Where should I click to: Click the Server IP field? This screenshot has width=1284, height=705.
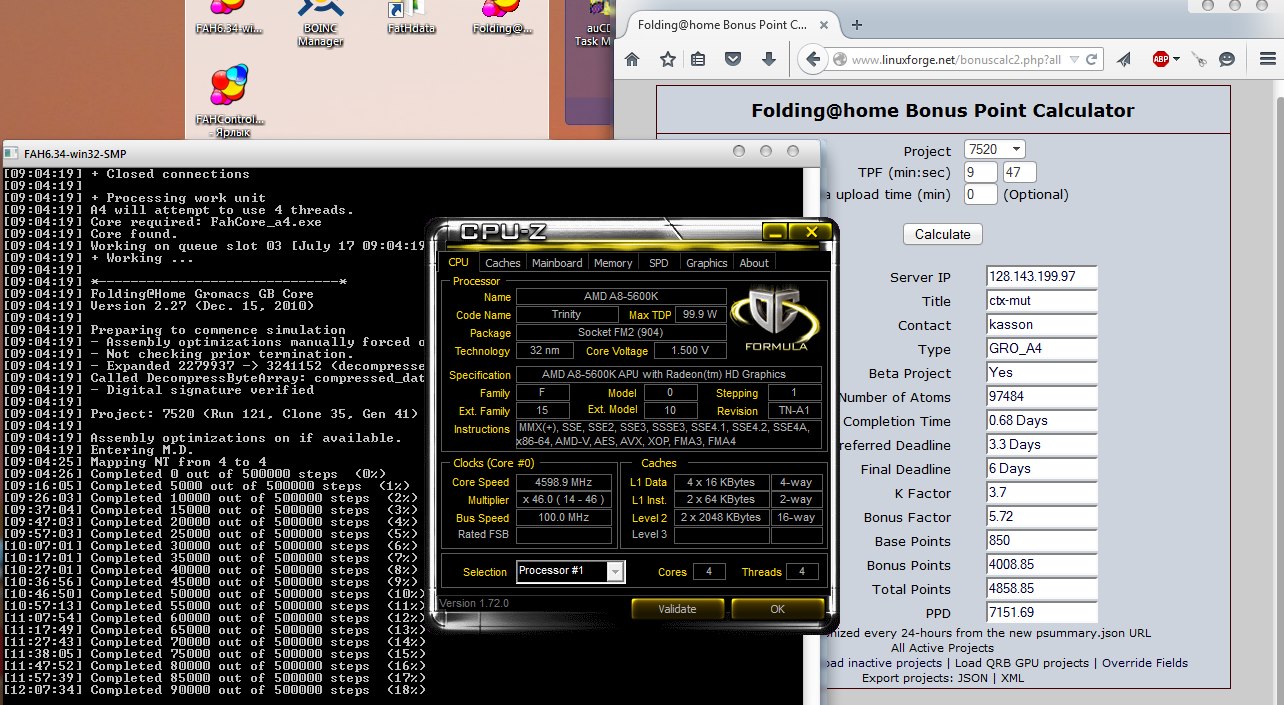(x=1042, y=277)
